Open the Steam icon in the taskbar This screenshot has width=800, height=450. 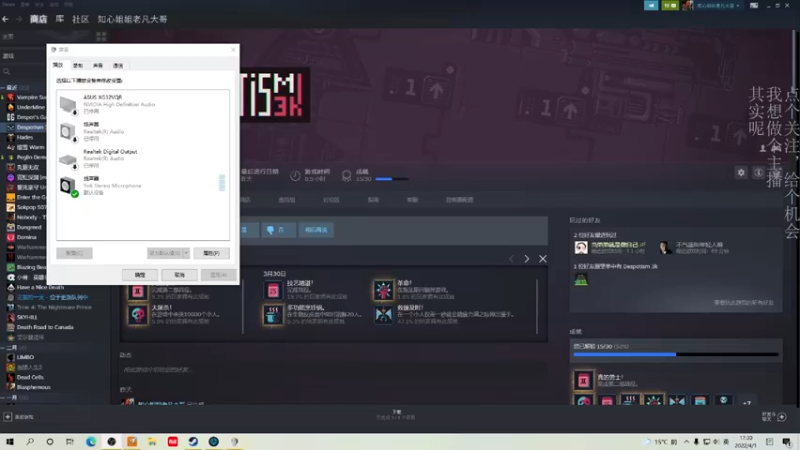193,441
